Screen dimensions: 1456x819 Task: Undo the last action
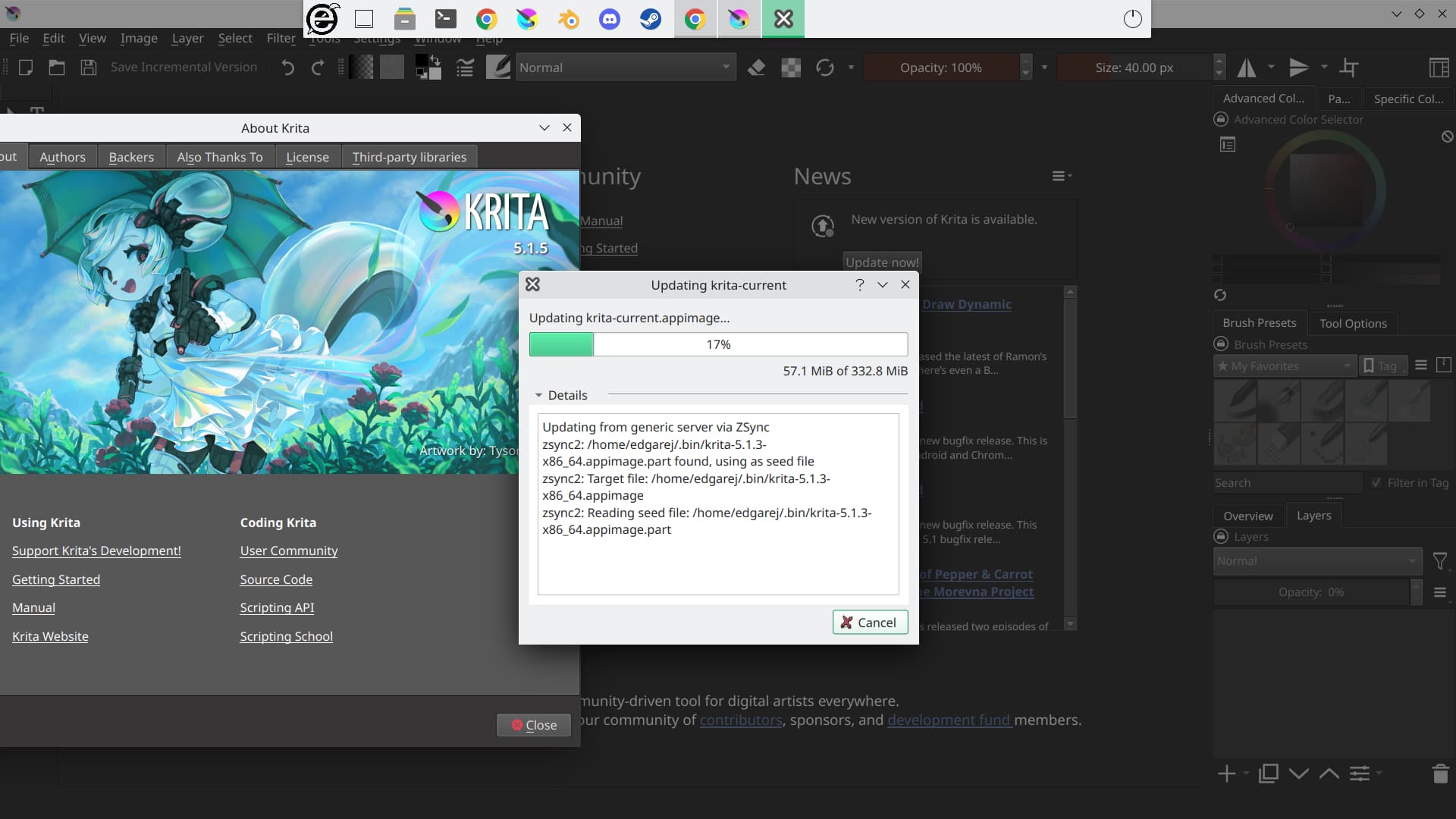[x=287, y=67]
